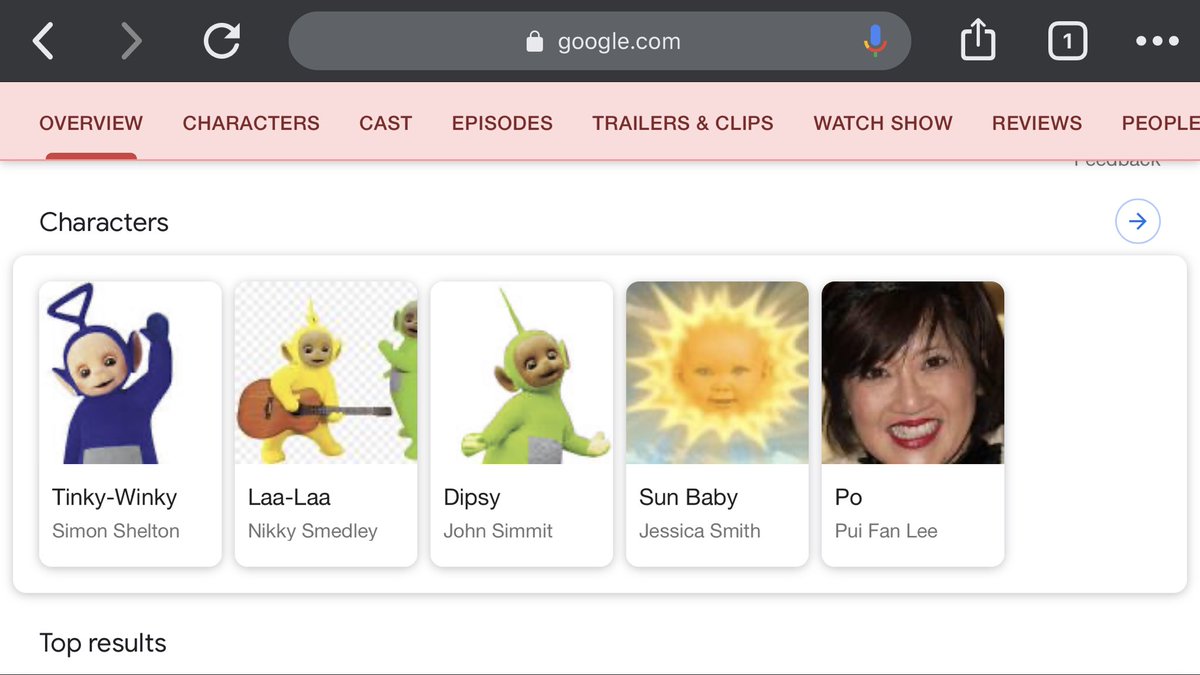Open the Laa-Laa character image with guitar
The width and height of the screenshot is (1200, 675).
pos(326,373)
